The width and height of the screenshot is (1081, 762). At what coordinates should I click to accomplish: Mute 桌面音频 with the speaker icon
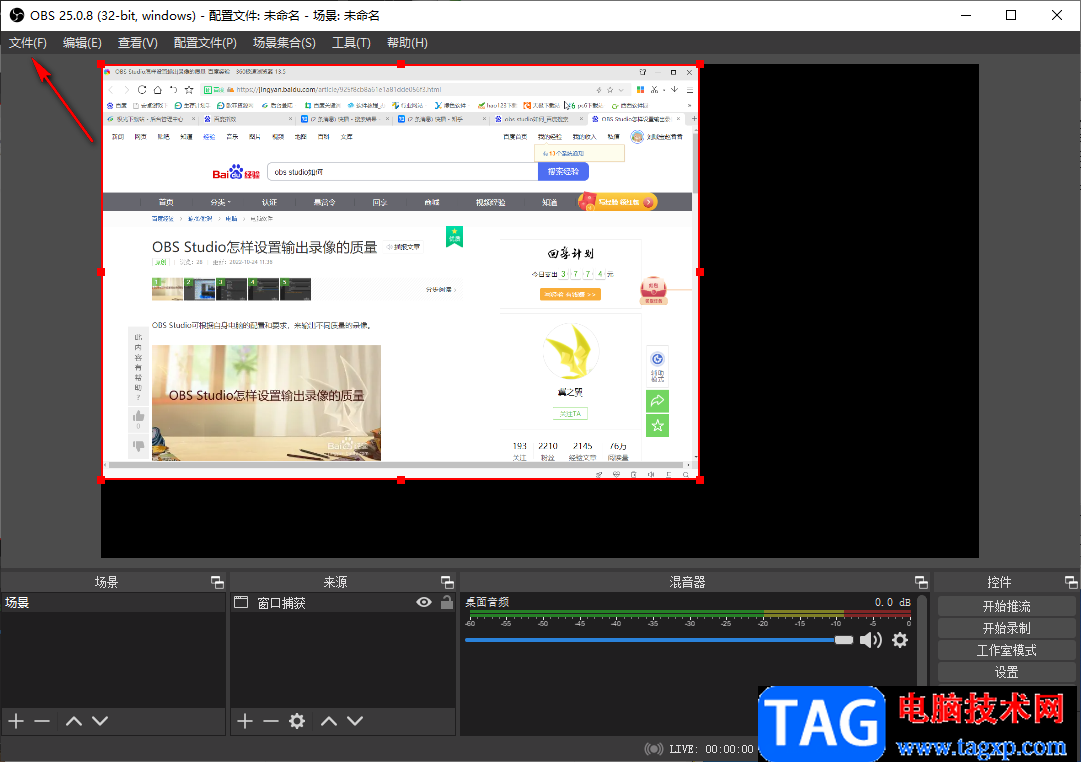(871, 640)
